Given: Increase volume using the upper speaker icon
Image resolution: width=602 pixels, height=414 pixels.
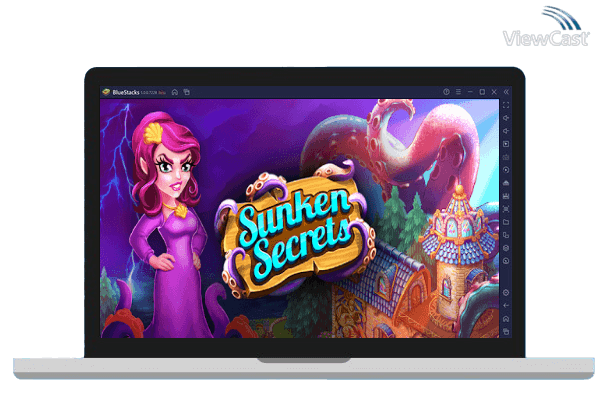Looking at the screenshot, I should [x=506, y=118].
